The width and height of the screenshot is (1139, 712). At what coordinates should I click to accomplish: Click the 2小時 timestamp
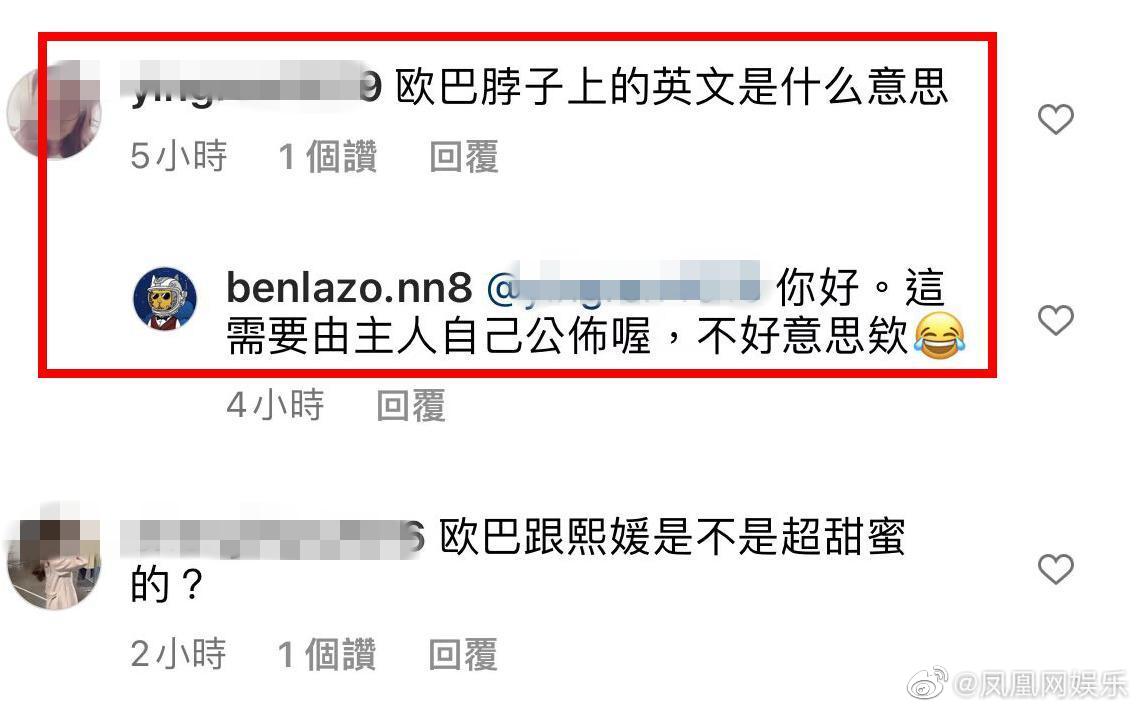pyautogui.click(x=179, y=655)
